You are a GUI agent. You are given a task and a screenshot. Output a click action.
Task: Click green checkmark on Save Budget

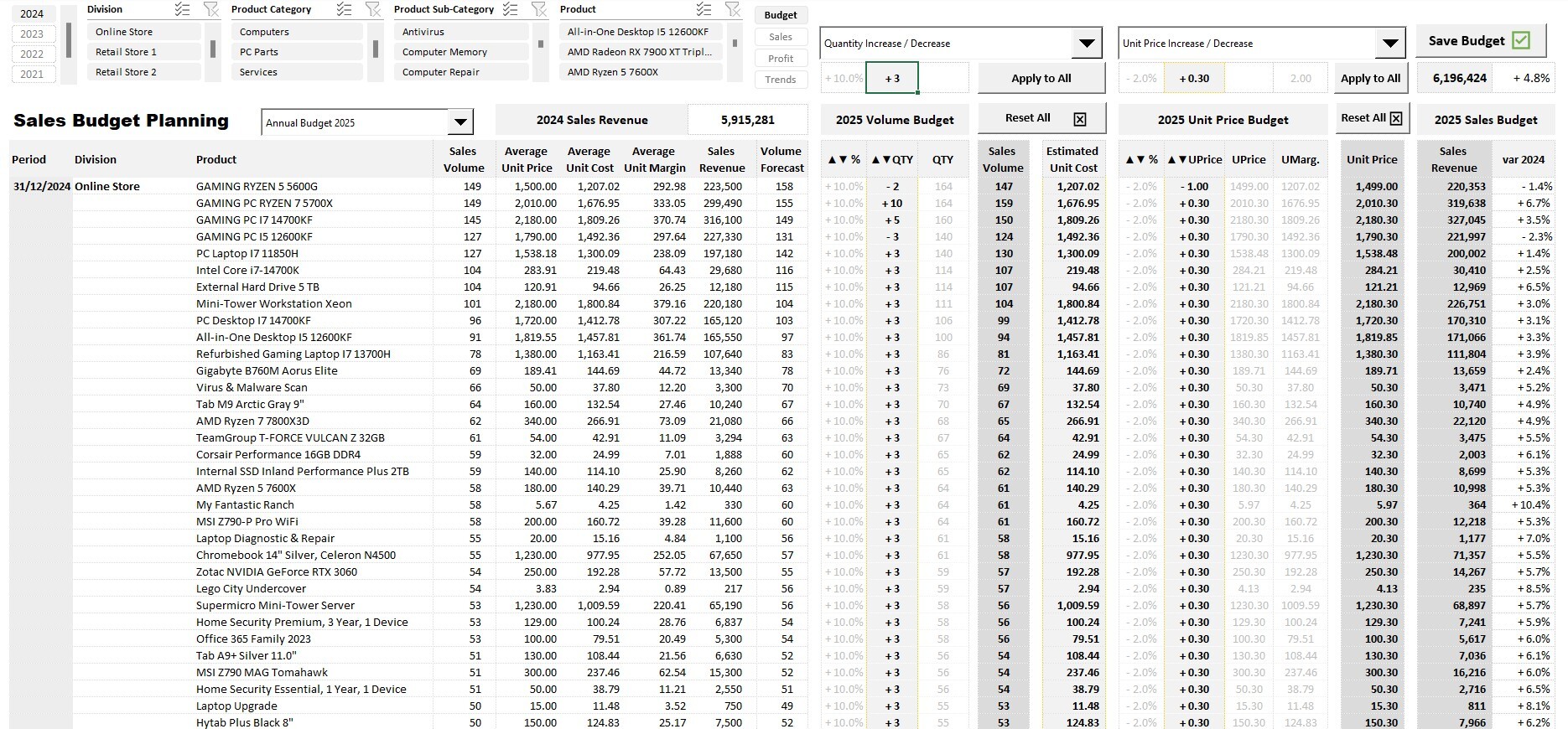[1521, 40]
